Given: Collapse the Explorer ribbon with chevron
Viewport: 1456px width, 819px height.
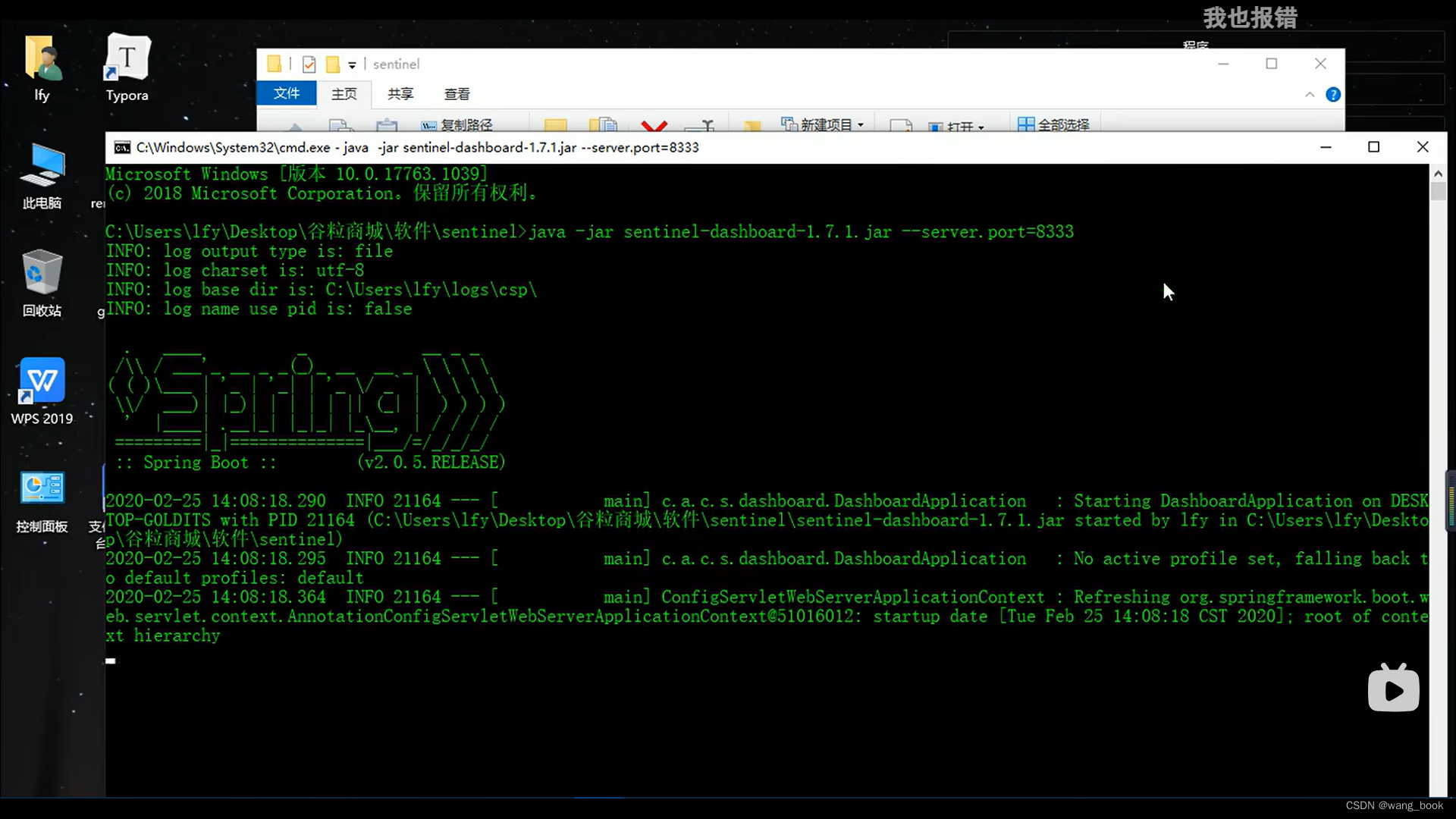Looking at the screenshot, I should [1310, 95].
